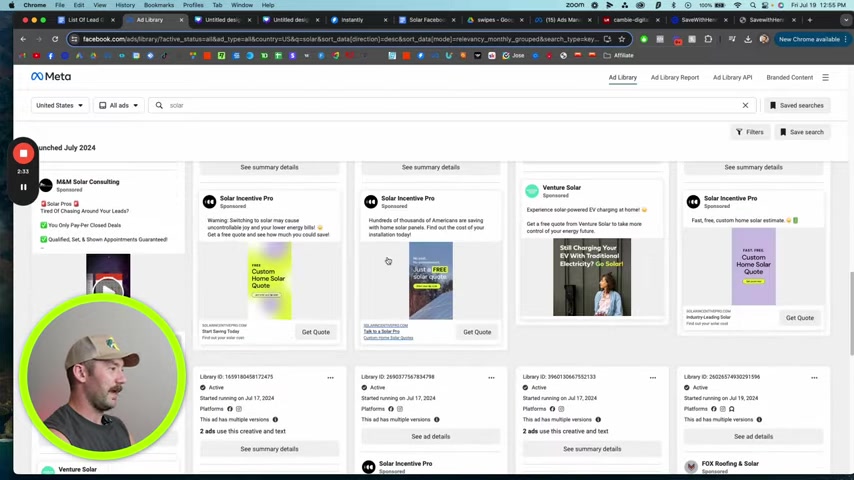Open the hamburger menu beside Branded Content
Viewport: 854px width, 480px height.
click(x=825, y=77)
